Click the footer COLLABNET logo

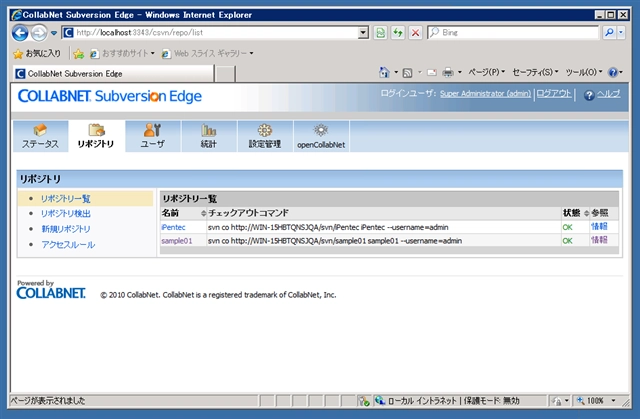pyautogui.click(x=51, y=293)
